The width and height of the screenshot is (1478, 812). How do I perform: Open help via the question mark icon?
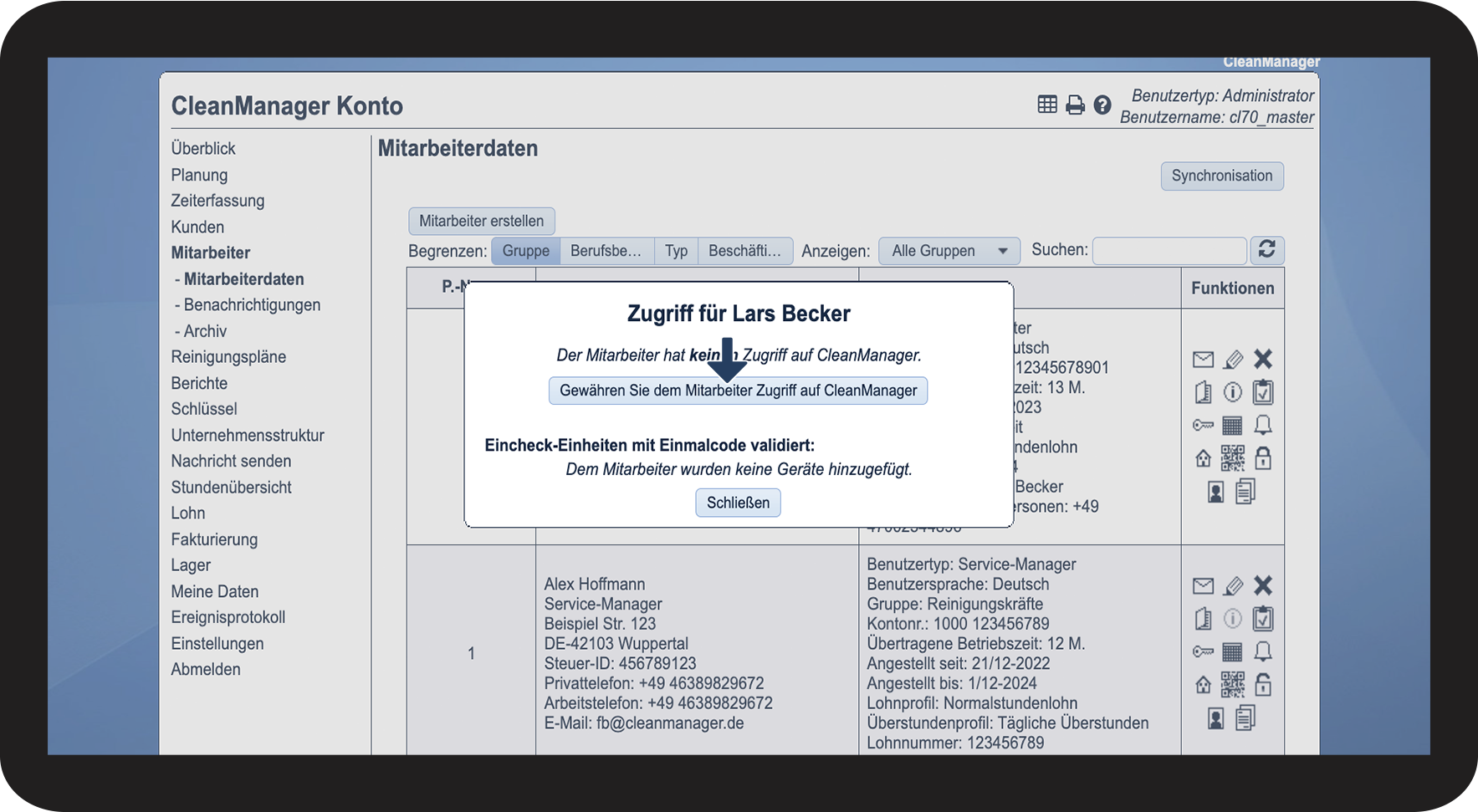pos(1102,105)
